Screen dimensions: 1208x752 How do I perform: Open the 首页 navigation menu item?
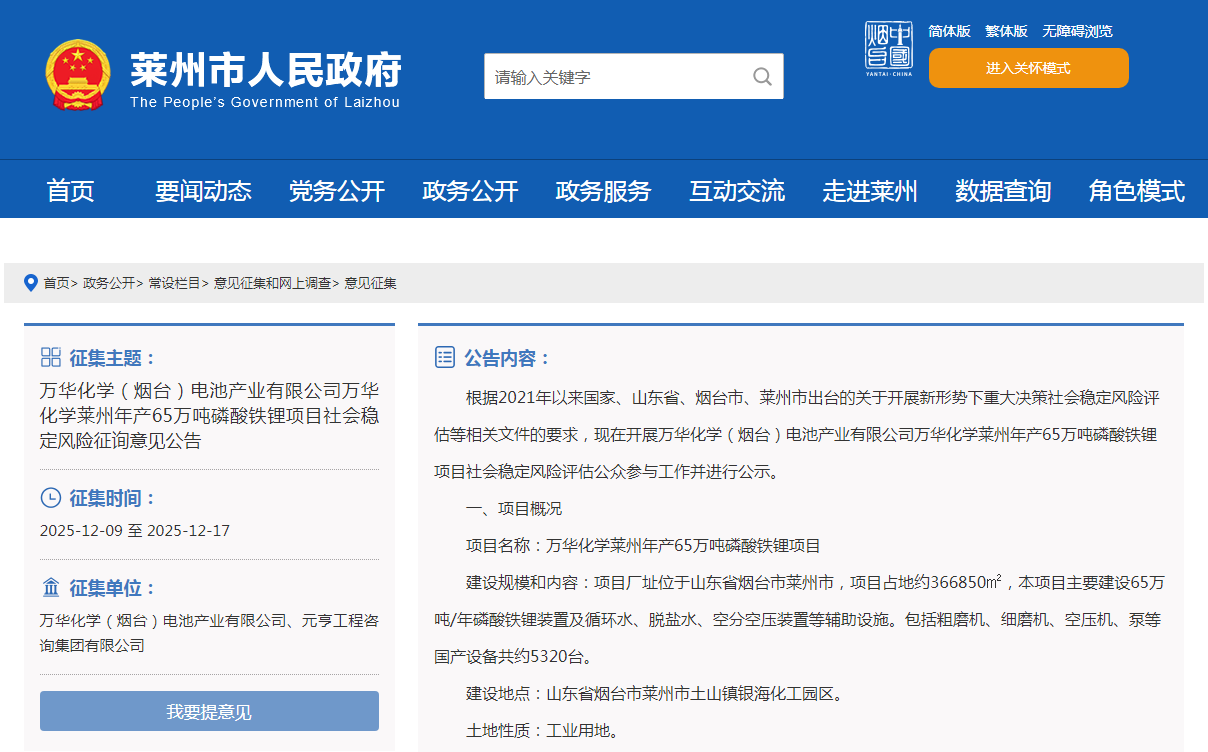click(70, 191)
